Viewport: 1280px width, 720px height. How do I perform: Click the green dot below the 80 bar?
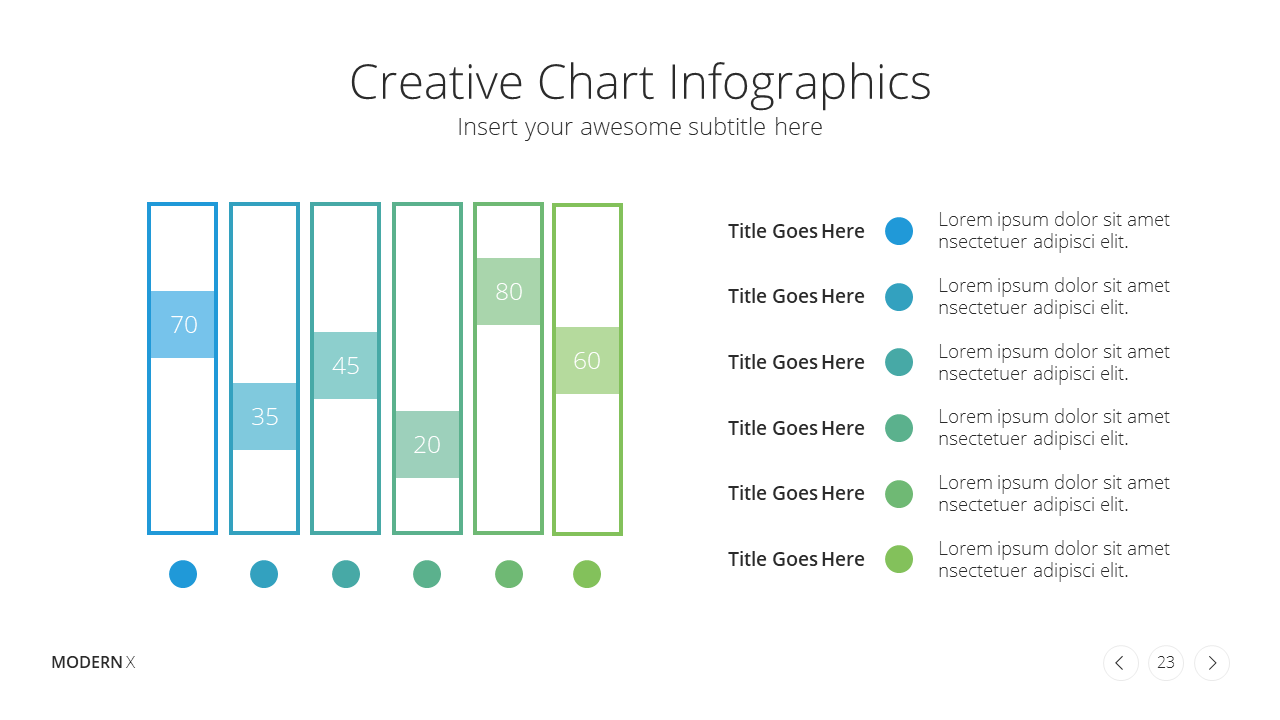(509, 574)
